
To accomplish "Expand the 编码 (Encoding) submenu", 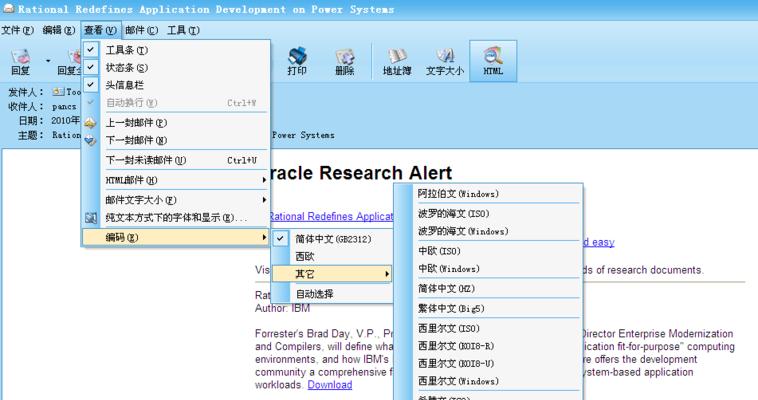I will 175,237.
